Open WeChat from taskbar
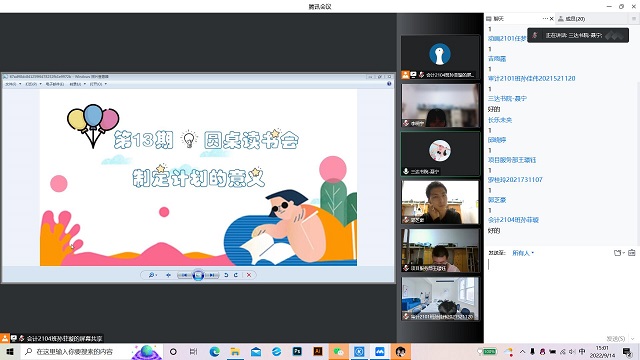 click(338, 351)
